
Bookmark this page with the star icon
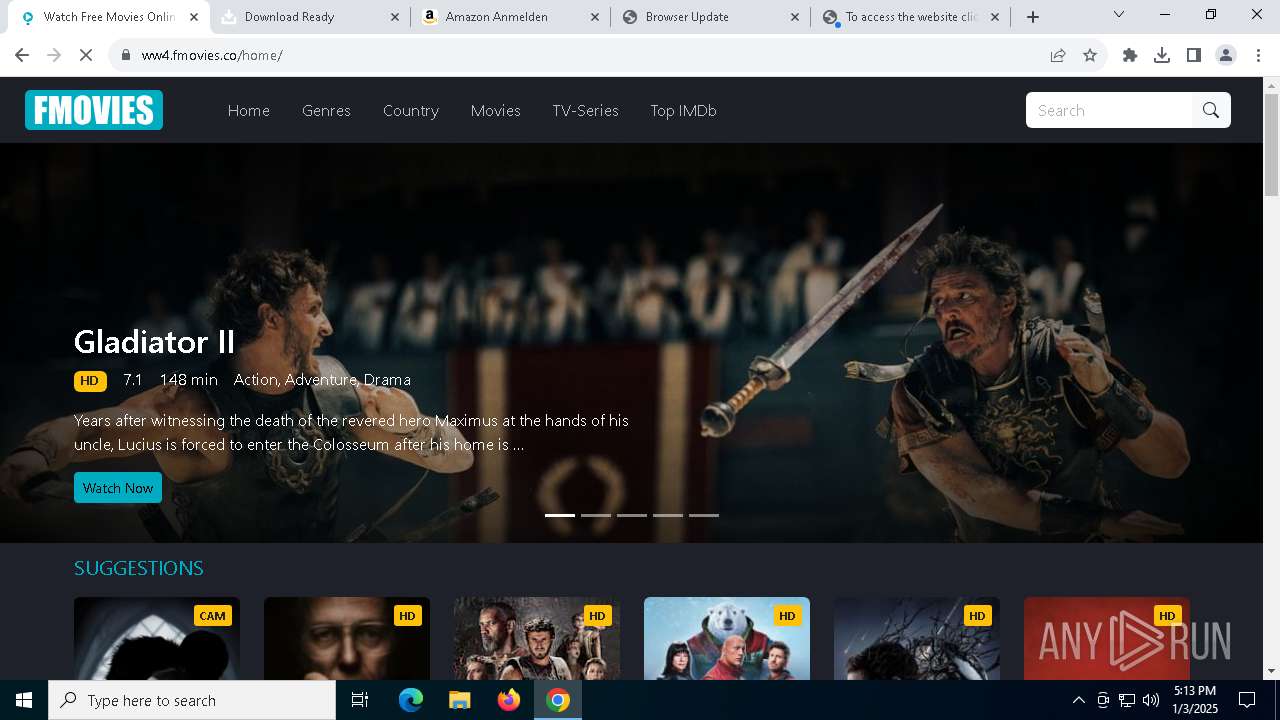(1090, 55)
